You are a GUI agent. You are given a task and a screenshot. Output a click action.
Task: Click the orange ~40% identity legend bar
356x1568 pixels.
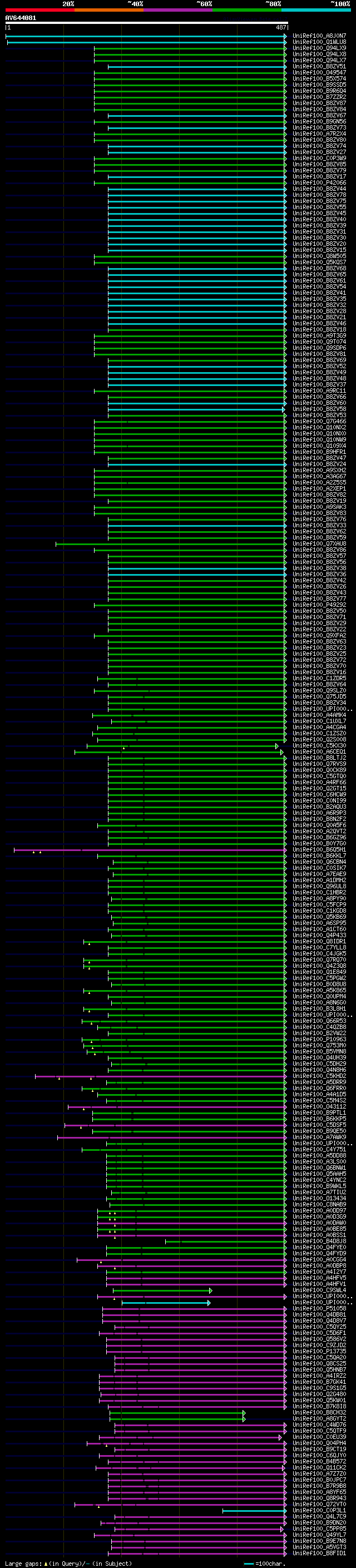109,10
